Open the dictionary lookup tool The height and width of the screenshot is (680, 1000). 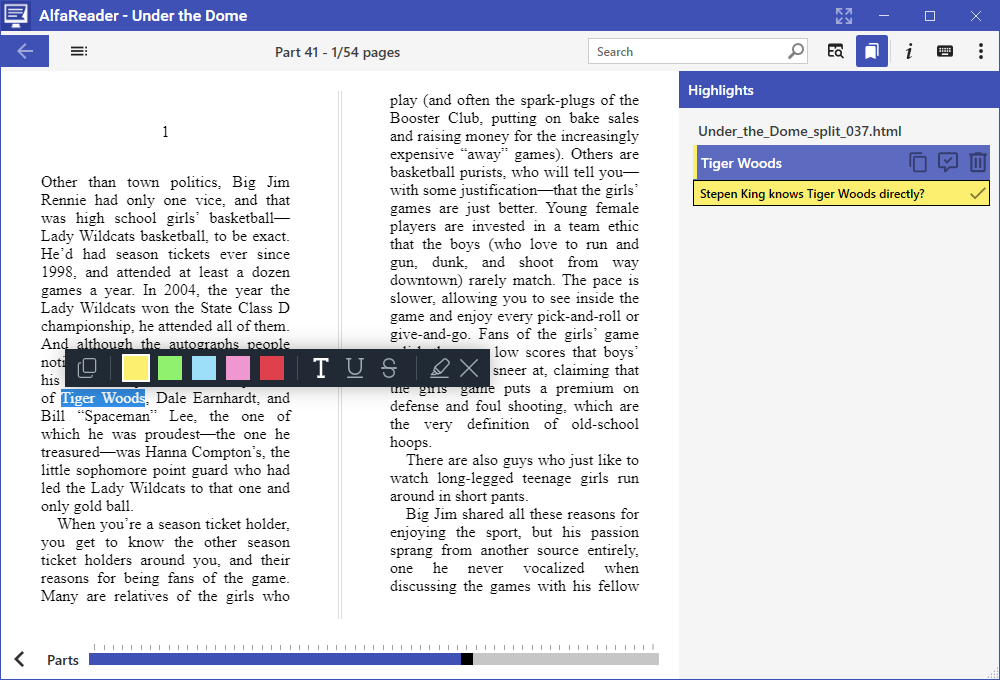click(835, 51)
